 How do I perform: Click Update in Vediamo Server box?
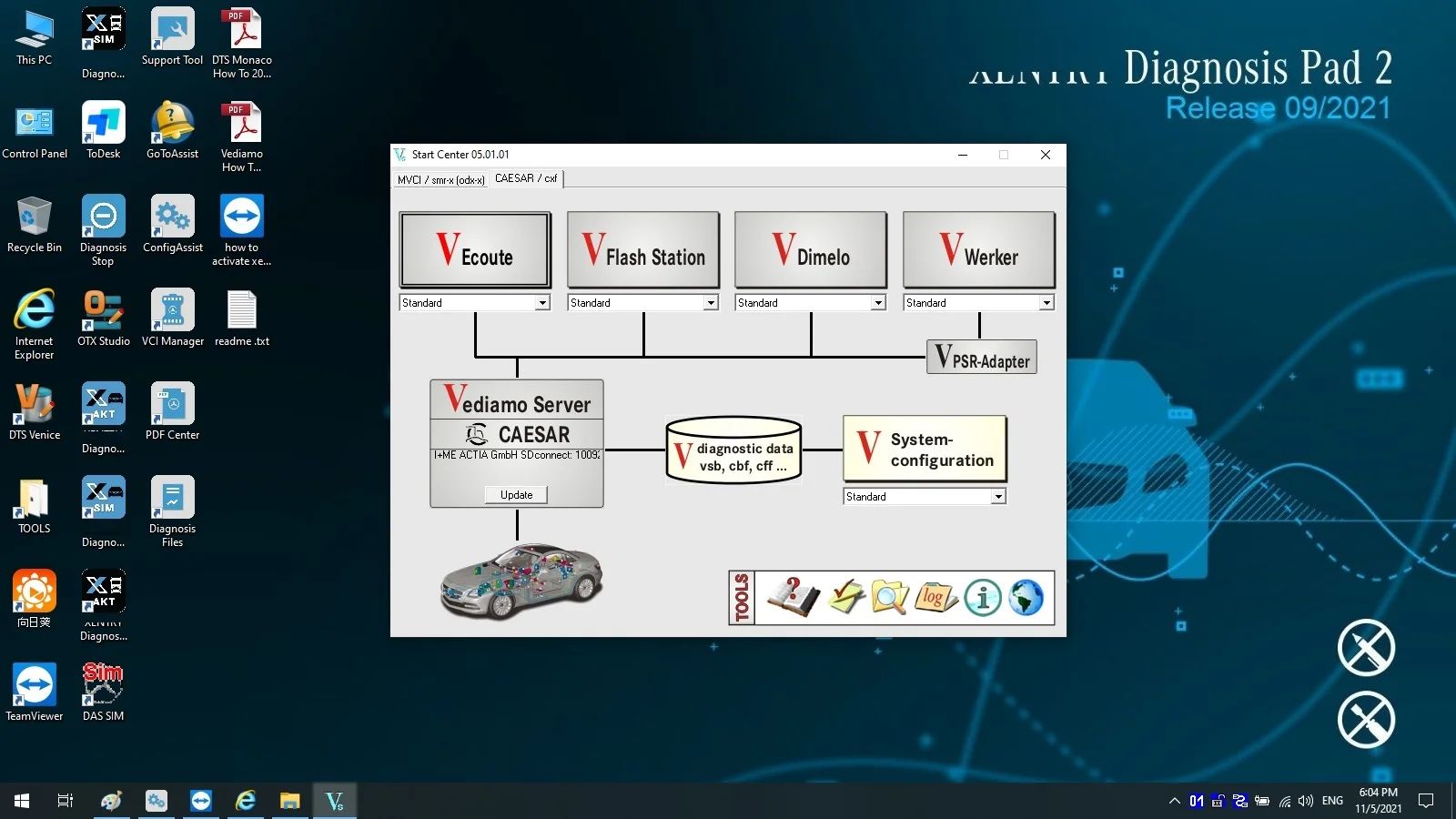(x=516, y=495)
